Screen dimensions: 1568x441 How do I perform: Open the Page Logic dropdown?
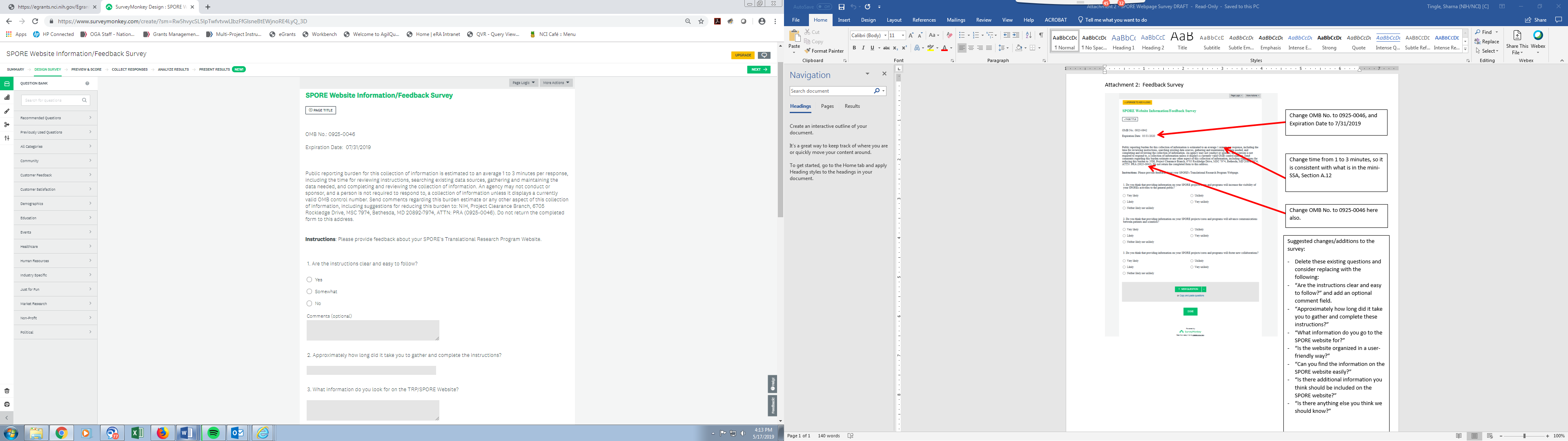523,83
